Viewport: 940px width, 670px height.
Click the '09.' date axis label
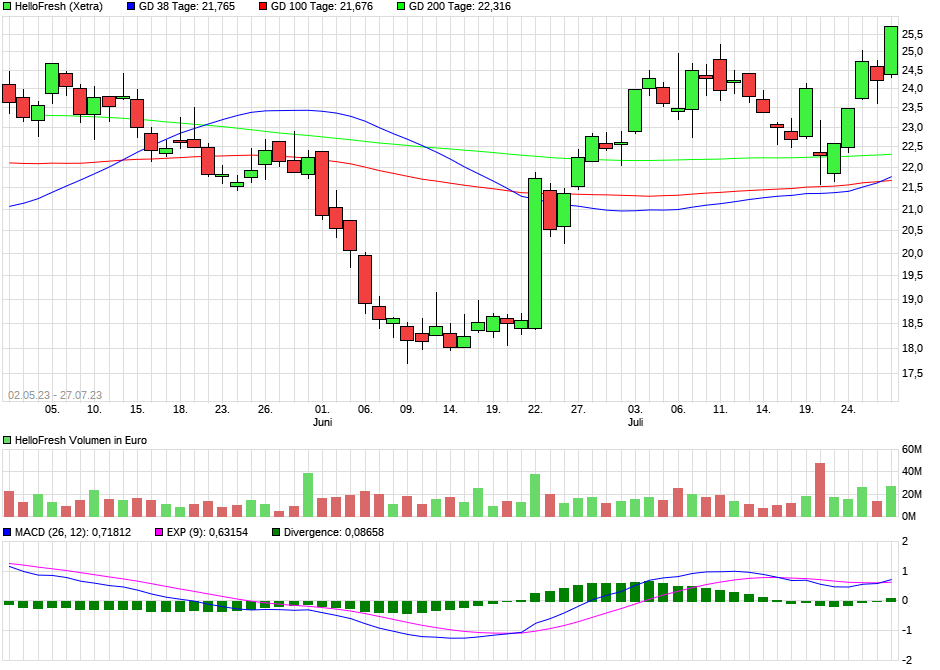pyautogui.click(x=407, y=409)
